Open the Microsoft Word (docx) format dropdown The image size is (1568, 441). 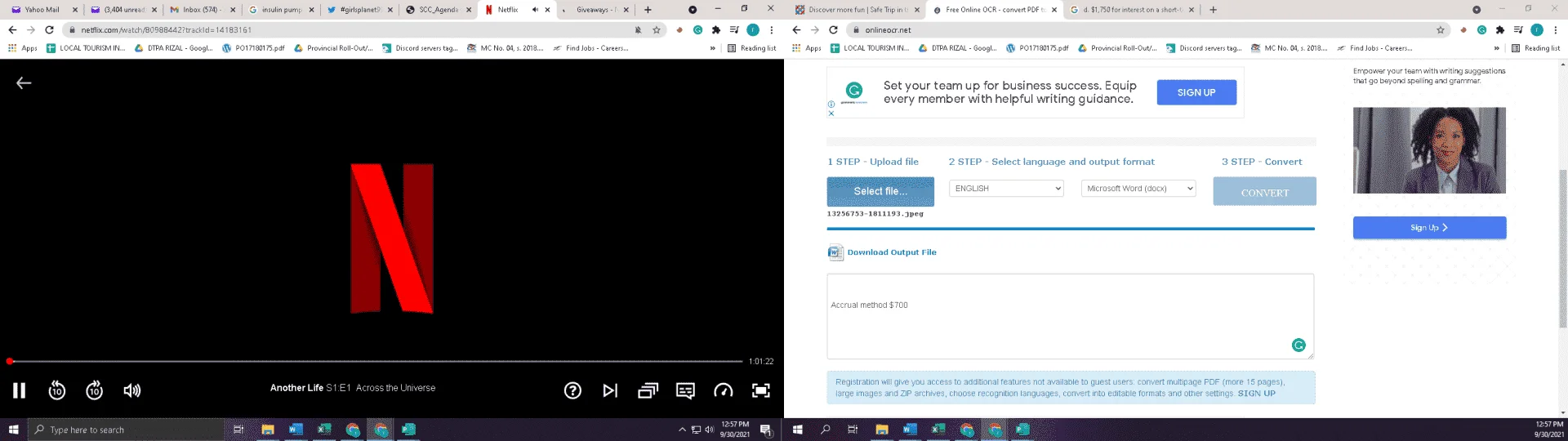click(x=1138, y=189)
